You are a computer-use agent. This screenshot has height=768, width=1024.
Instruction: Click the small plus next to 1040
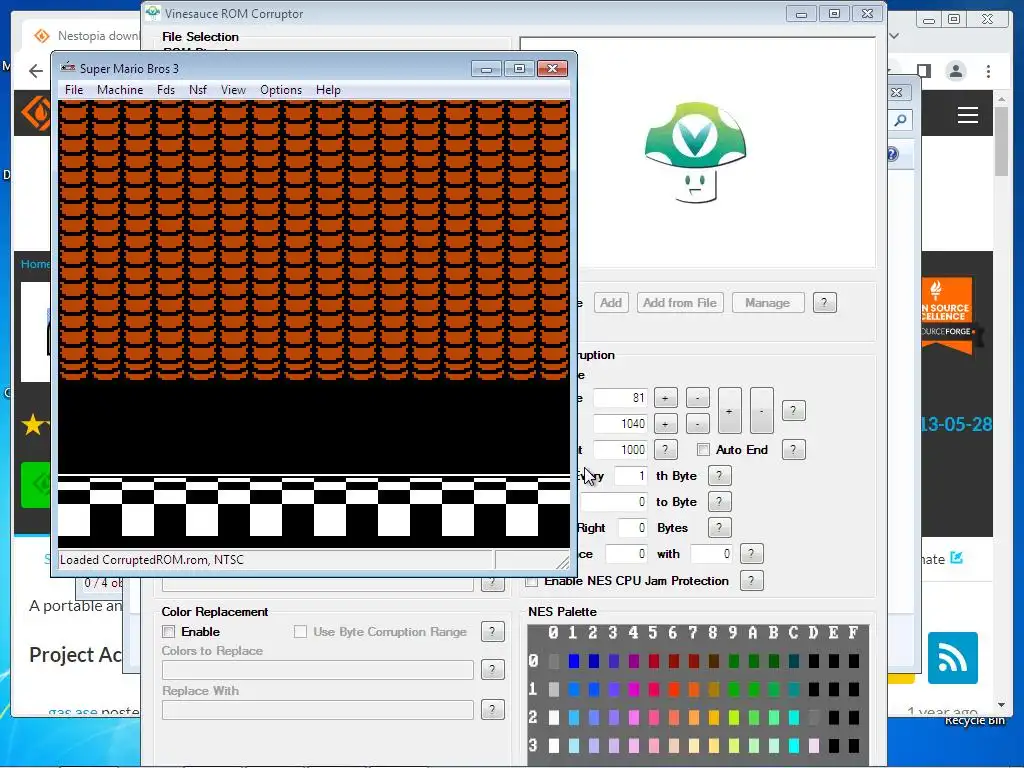tap(665, 424)
